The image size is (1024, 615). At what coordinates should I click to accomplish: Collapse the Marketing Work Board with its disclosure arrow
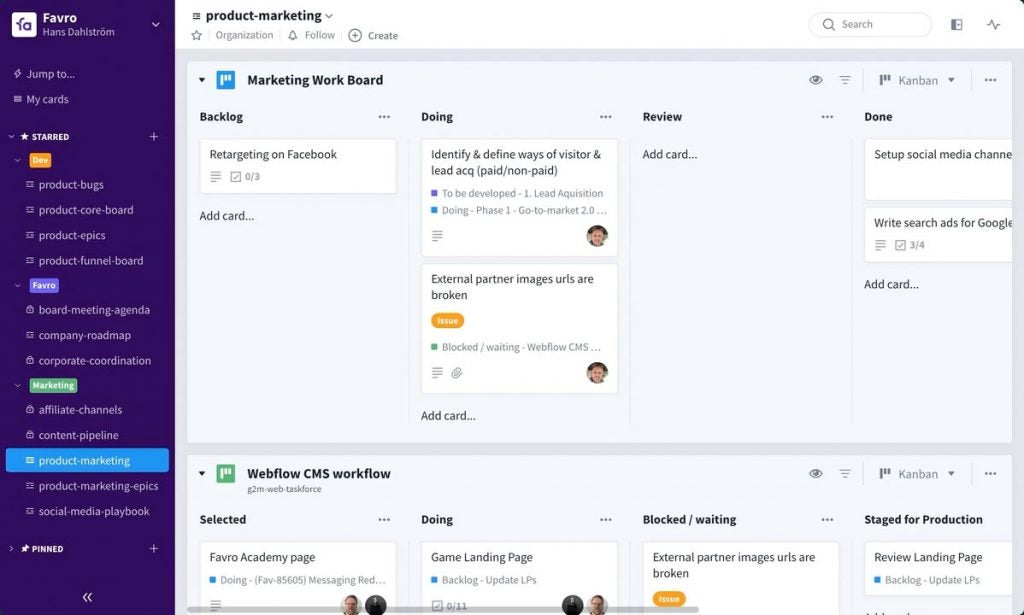[x=201, y=80]
